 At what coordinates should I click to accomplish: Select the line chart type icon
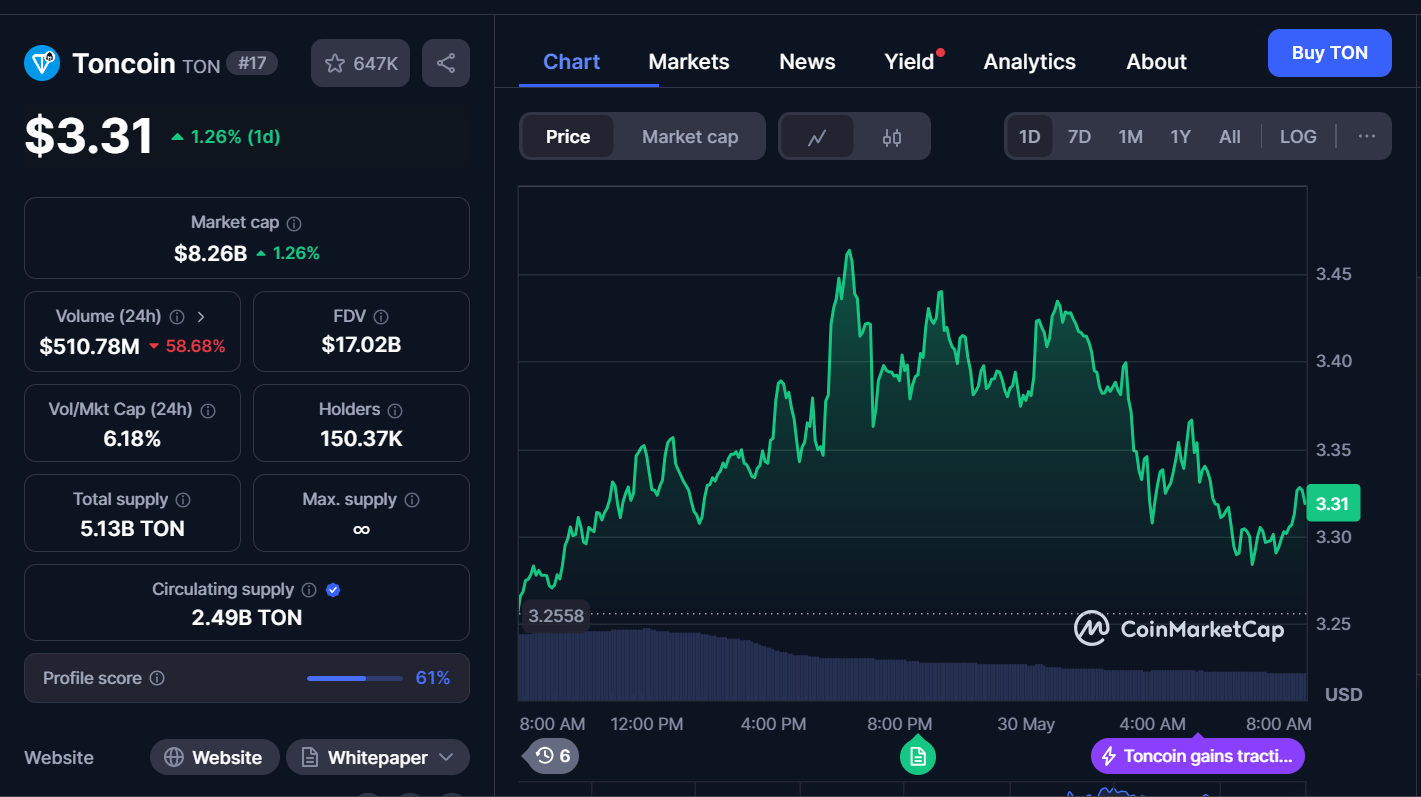817,137
